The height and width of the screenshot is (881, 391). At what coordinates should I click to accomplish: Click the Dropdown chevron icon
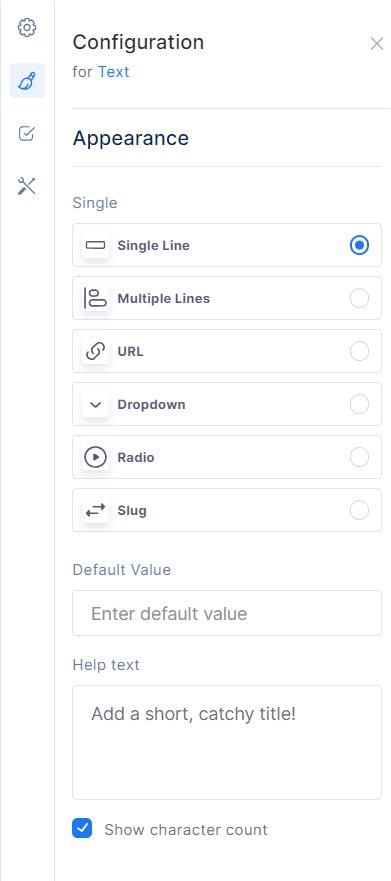coord(96,404)
